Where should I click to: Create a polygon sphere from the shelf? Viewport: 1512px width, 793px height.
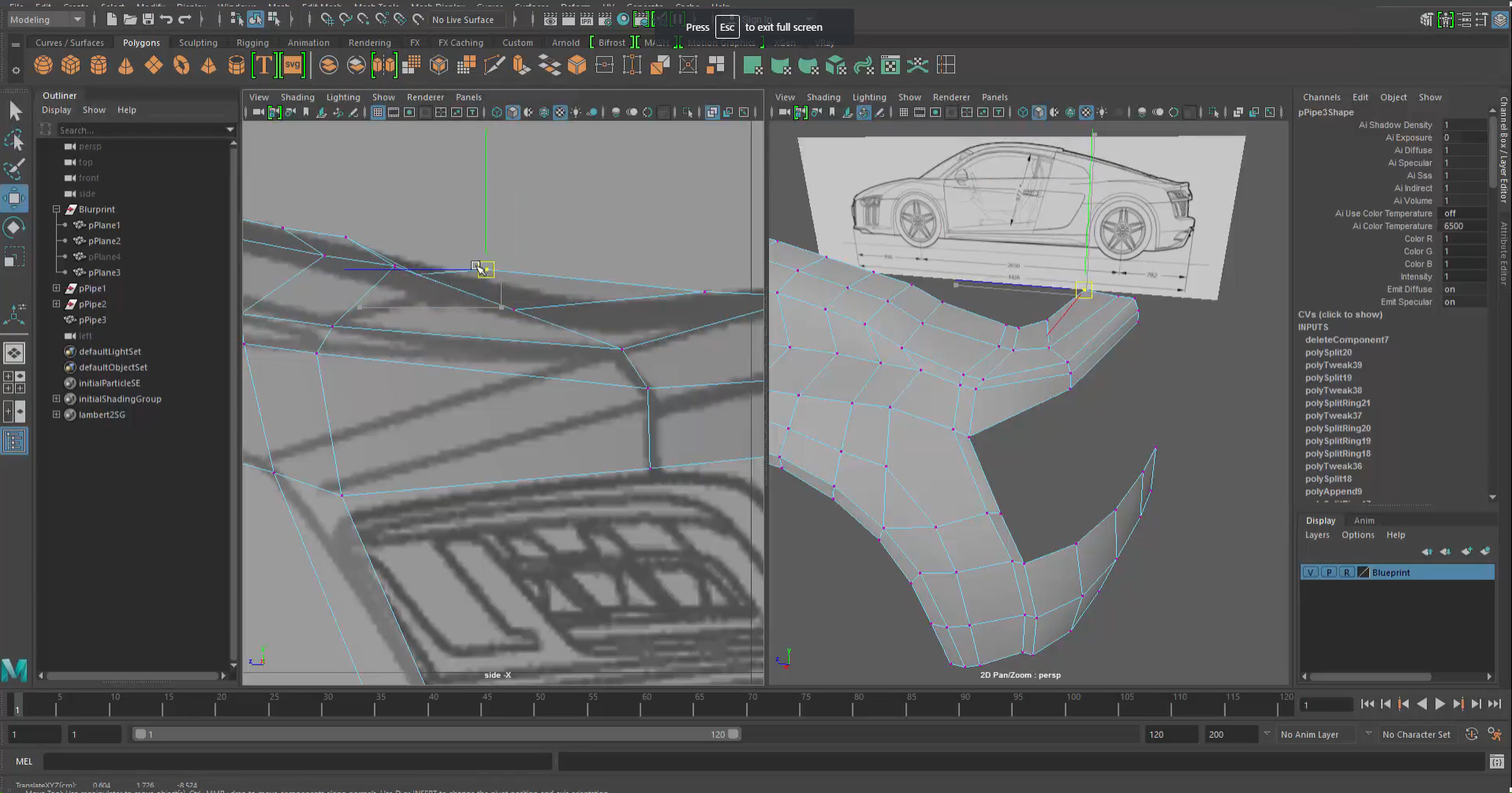[x=43, y=65]
